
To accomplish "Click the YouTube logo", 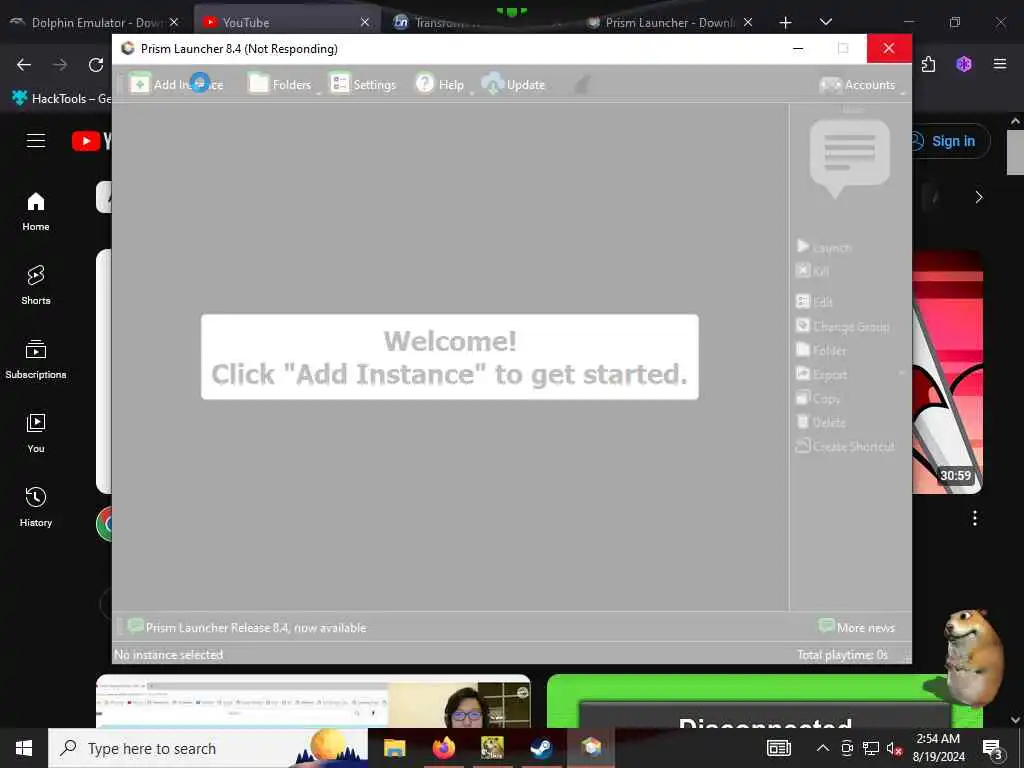I will pos(91,140).
